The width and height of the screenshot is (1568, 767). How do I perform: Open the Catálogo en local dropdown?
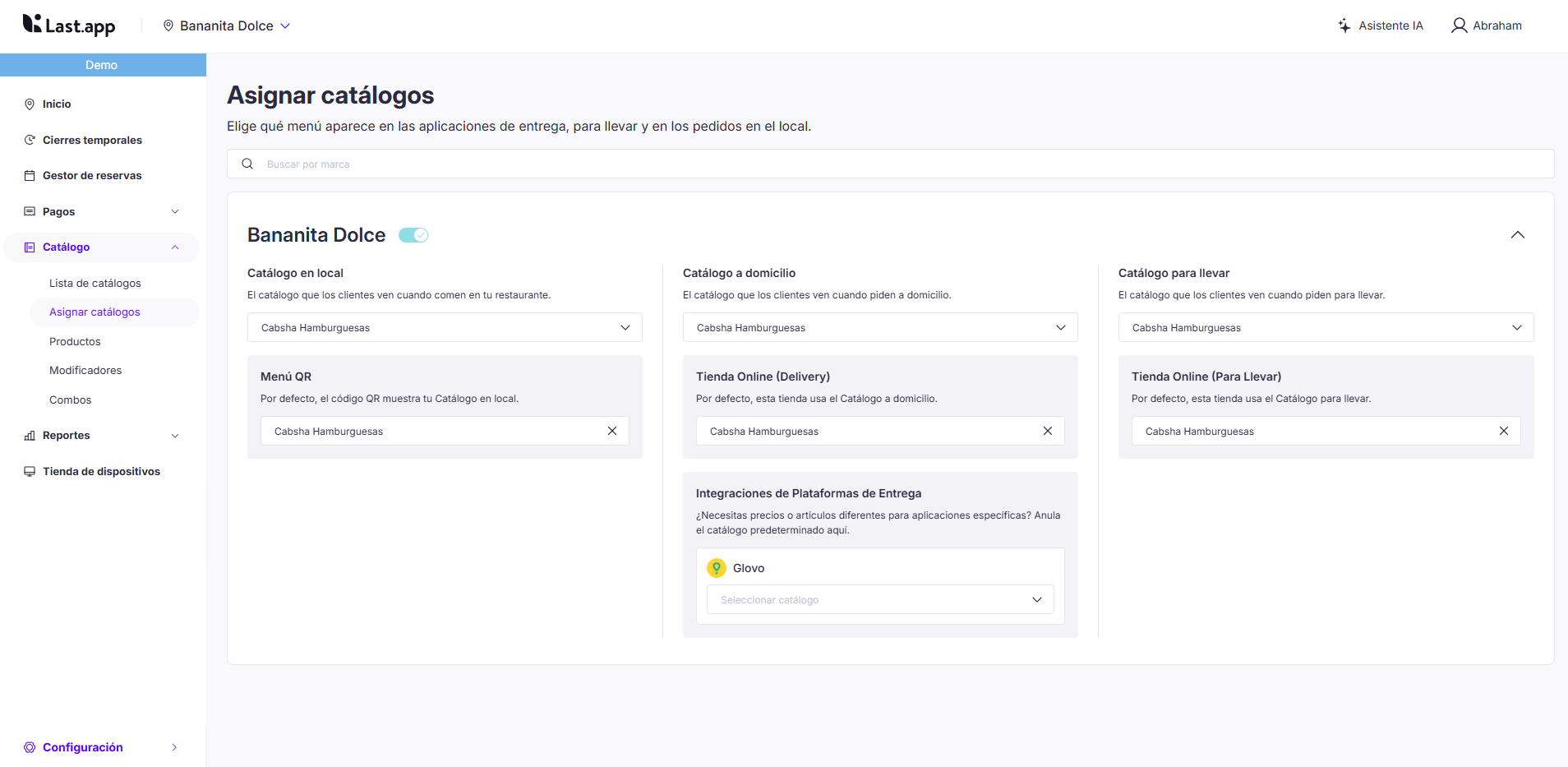[x=445, y=327]
